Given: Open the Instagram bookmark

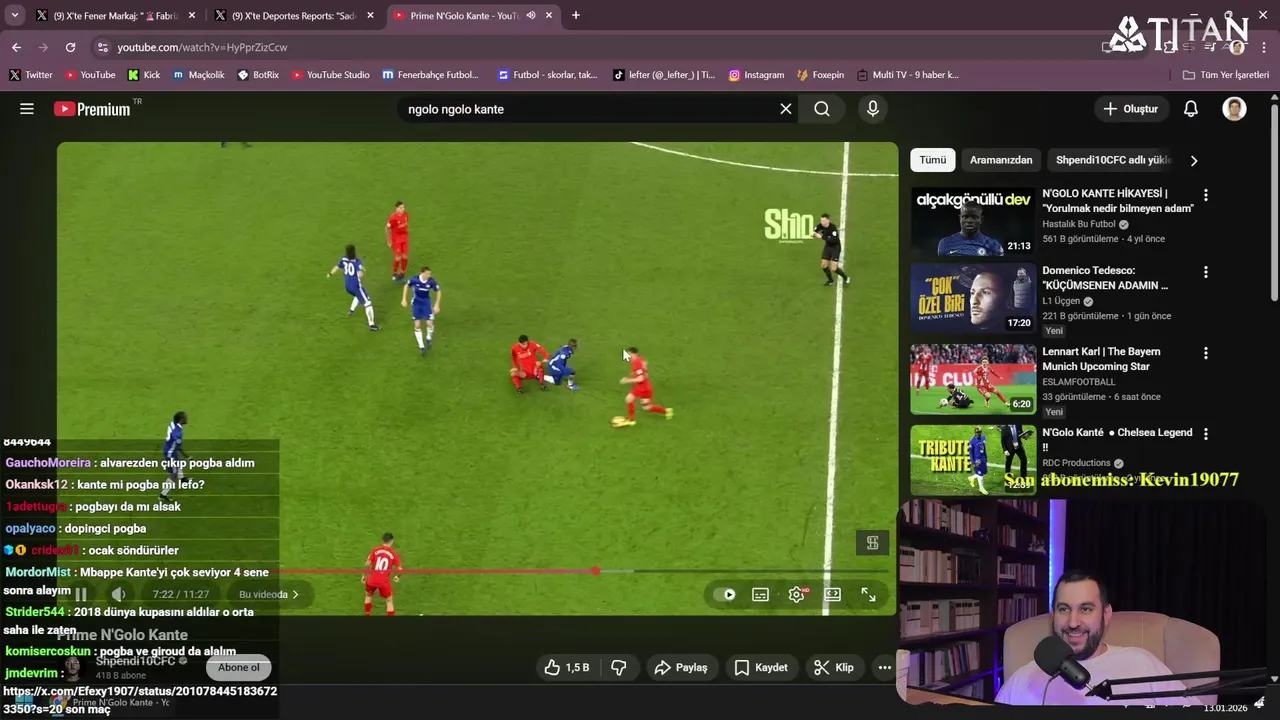Looking at the screenshot, I should pyautogui.click(x=756, y=75).
